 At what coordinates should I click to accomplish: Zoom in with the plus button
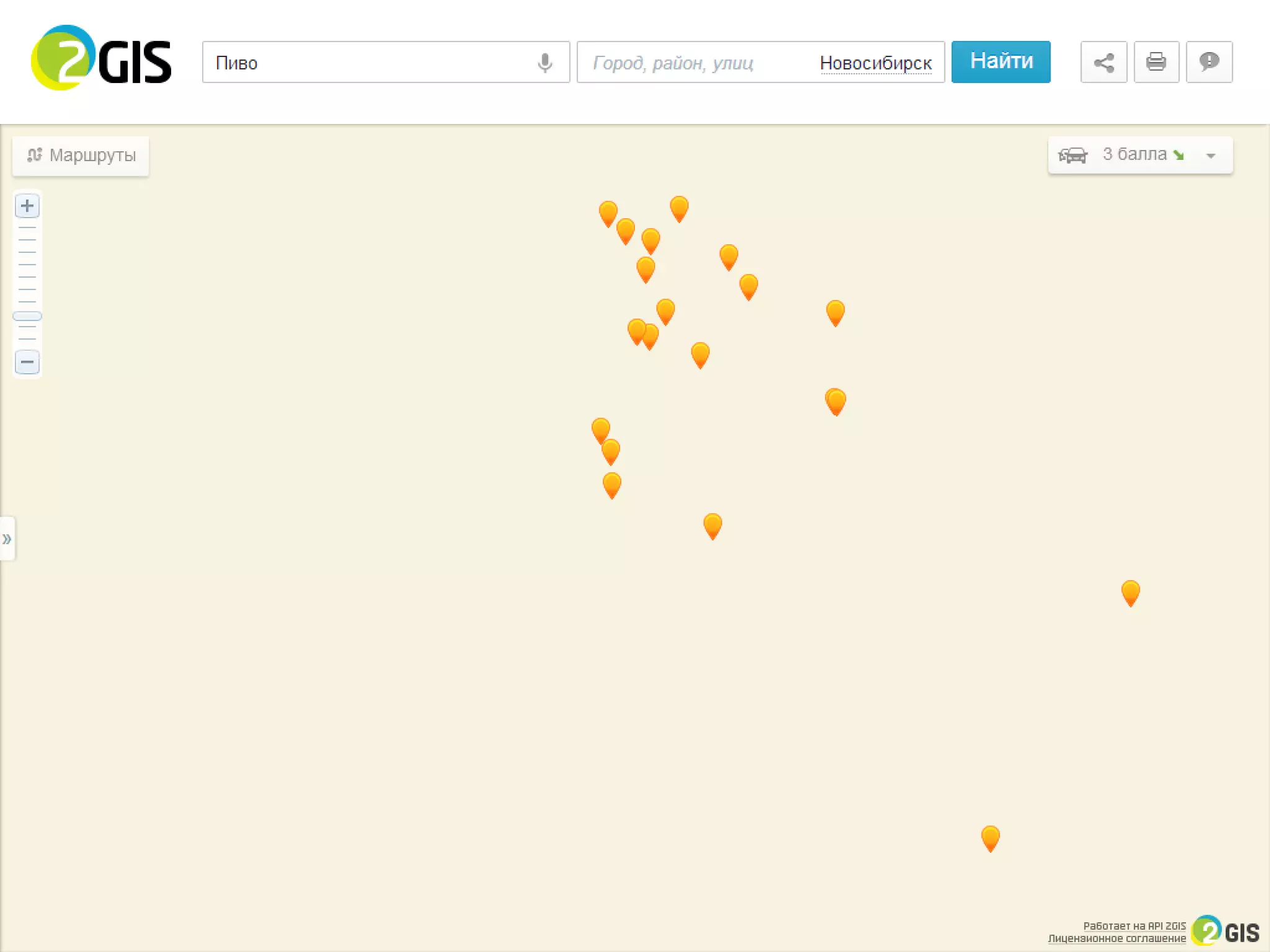(27, 206)
